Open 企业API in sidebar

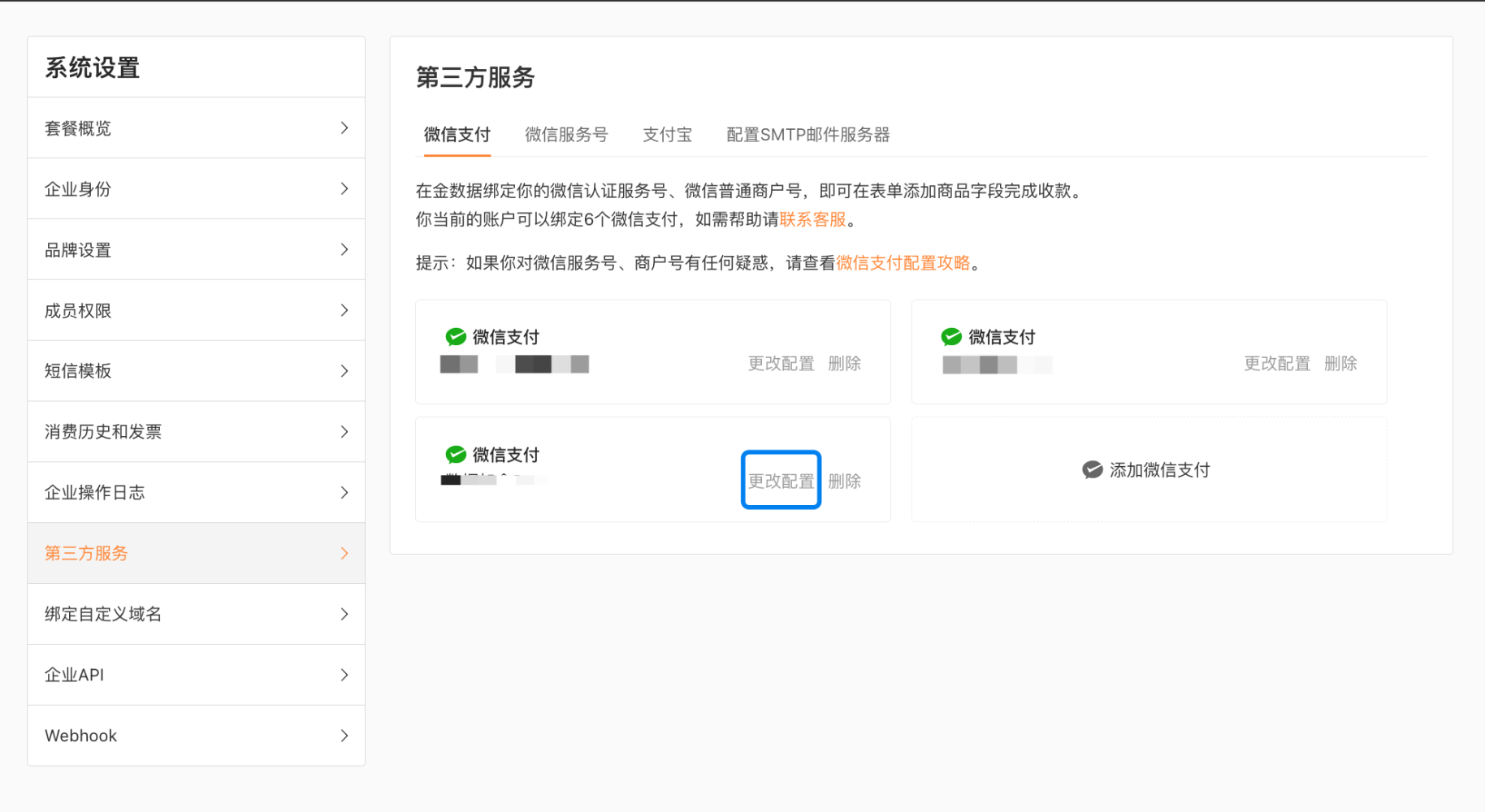[196, 675]
